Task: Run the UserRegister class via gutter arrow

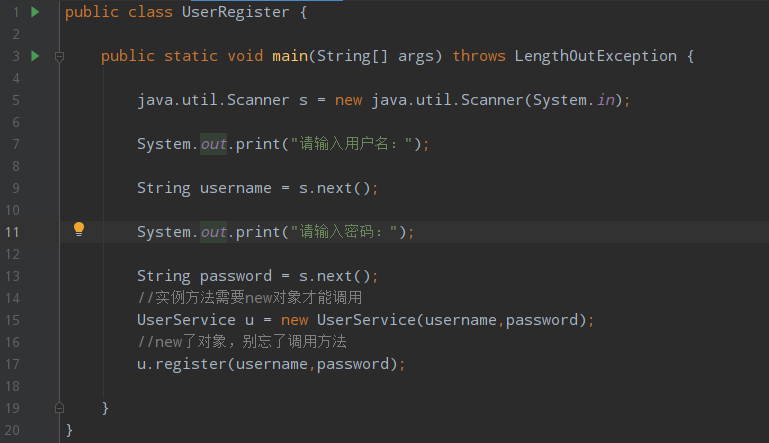Action: click(35, 12)
